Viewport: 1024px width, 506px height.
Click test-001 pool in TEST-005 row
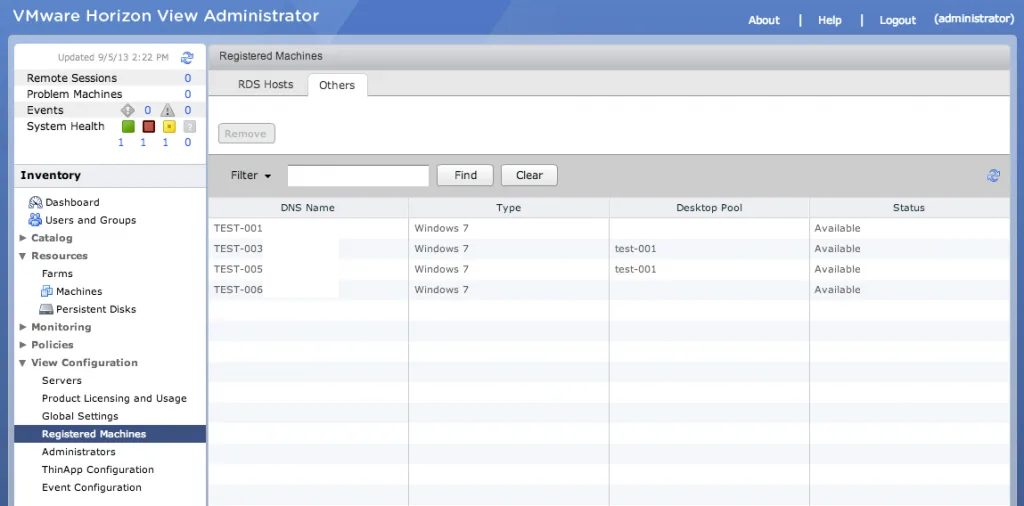(635, 269)
